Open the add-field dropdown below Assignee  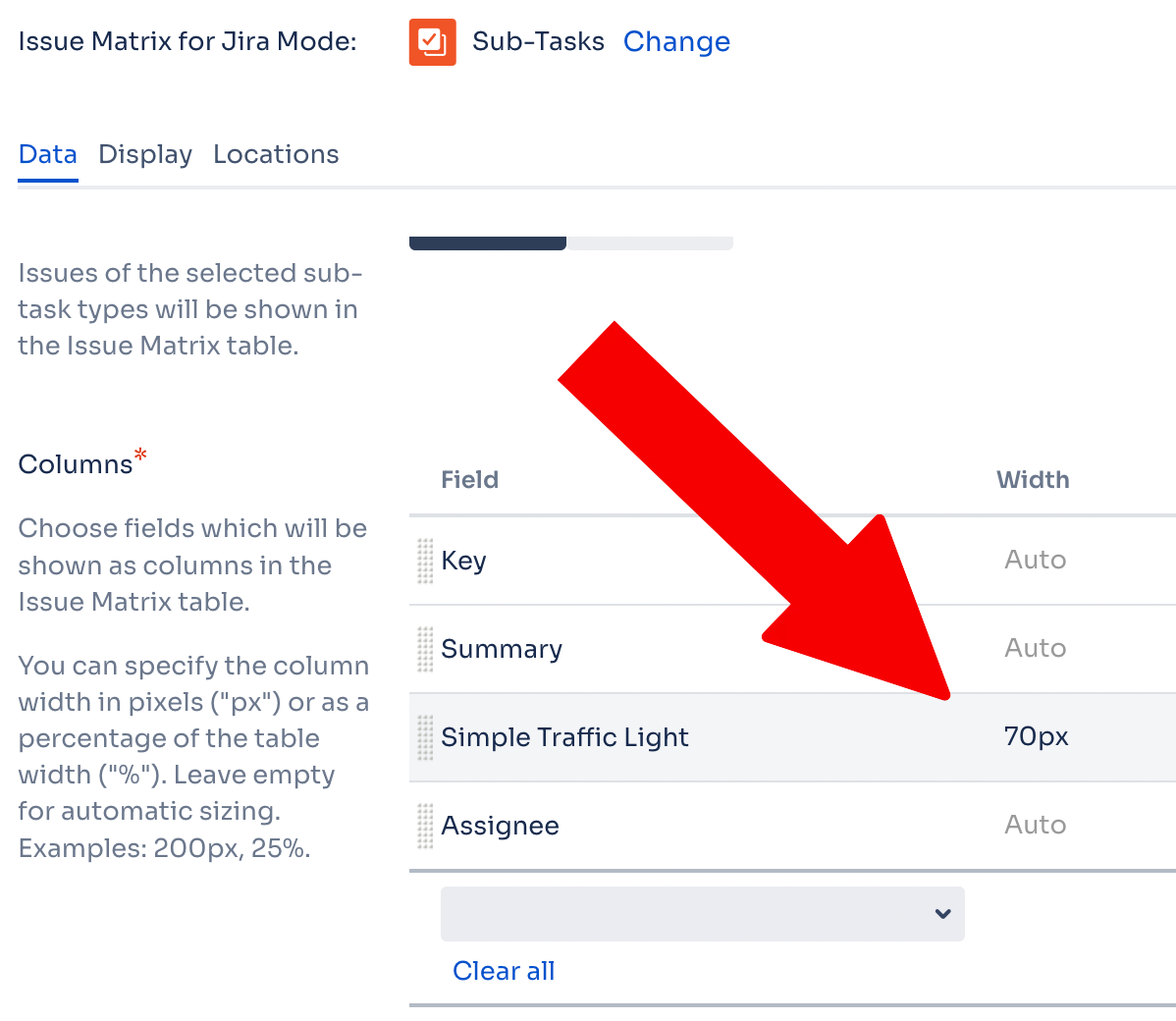coord(687,914)
